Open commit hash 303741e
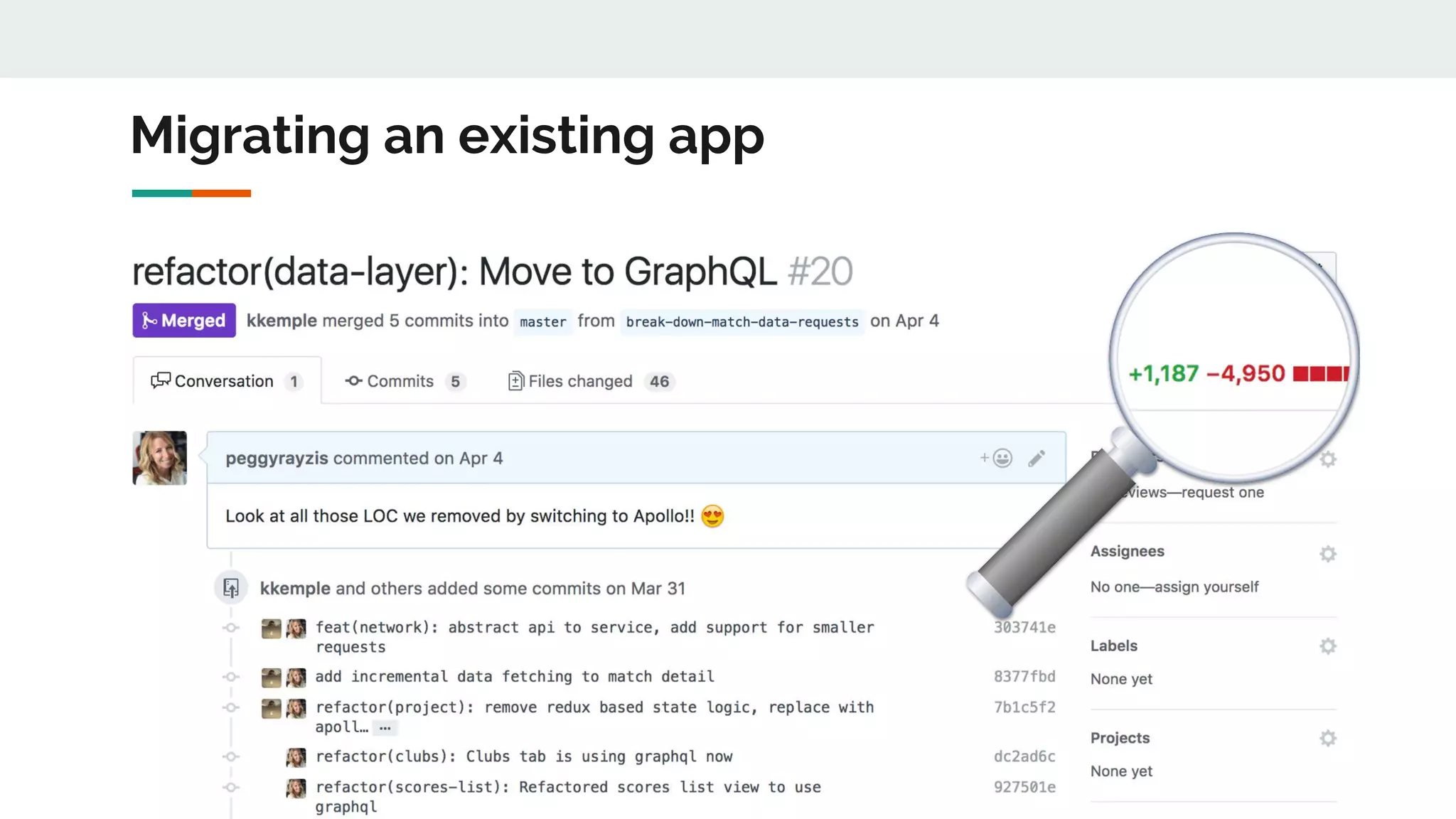This screenshot has width=1456, height=819. tap(1024, 627)
